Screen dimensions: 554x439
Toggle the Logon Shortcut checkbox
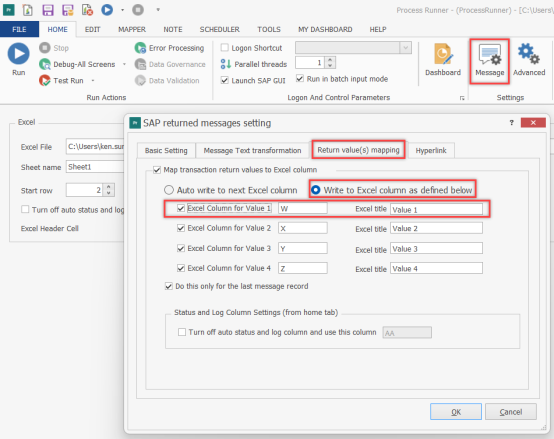(x=224, y=47)
